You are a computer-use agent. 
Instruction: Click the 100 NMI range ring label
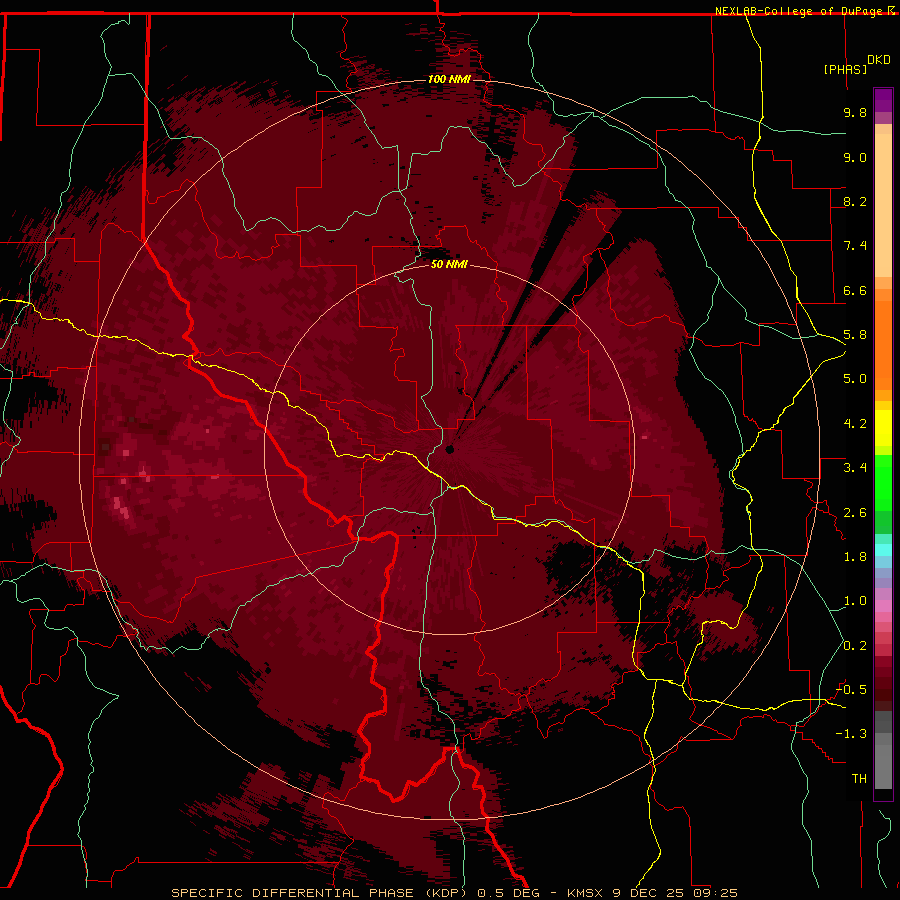tap(449, 79)
